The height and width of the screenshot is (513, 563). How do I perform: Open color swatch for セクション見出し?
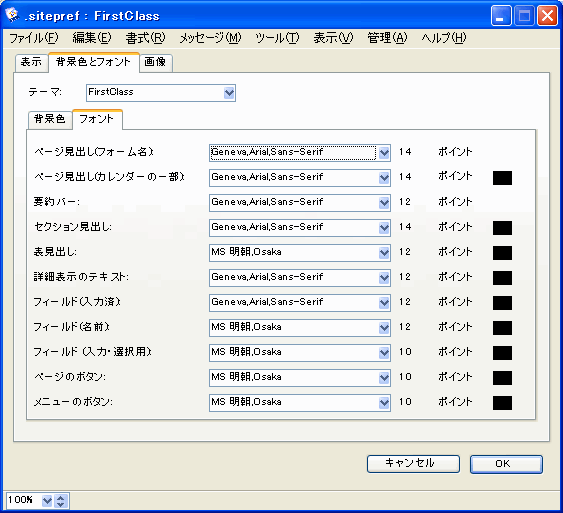[502, 228]
